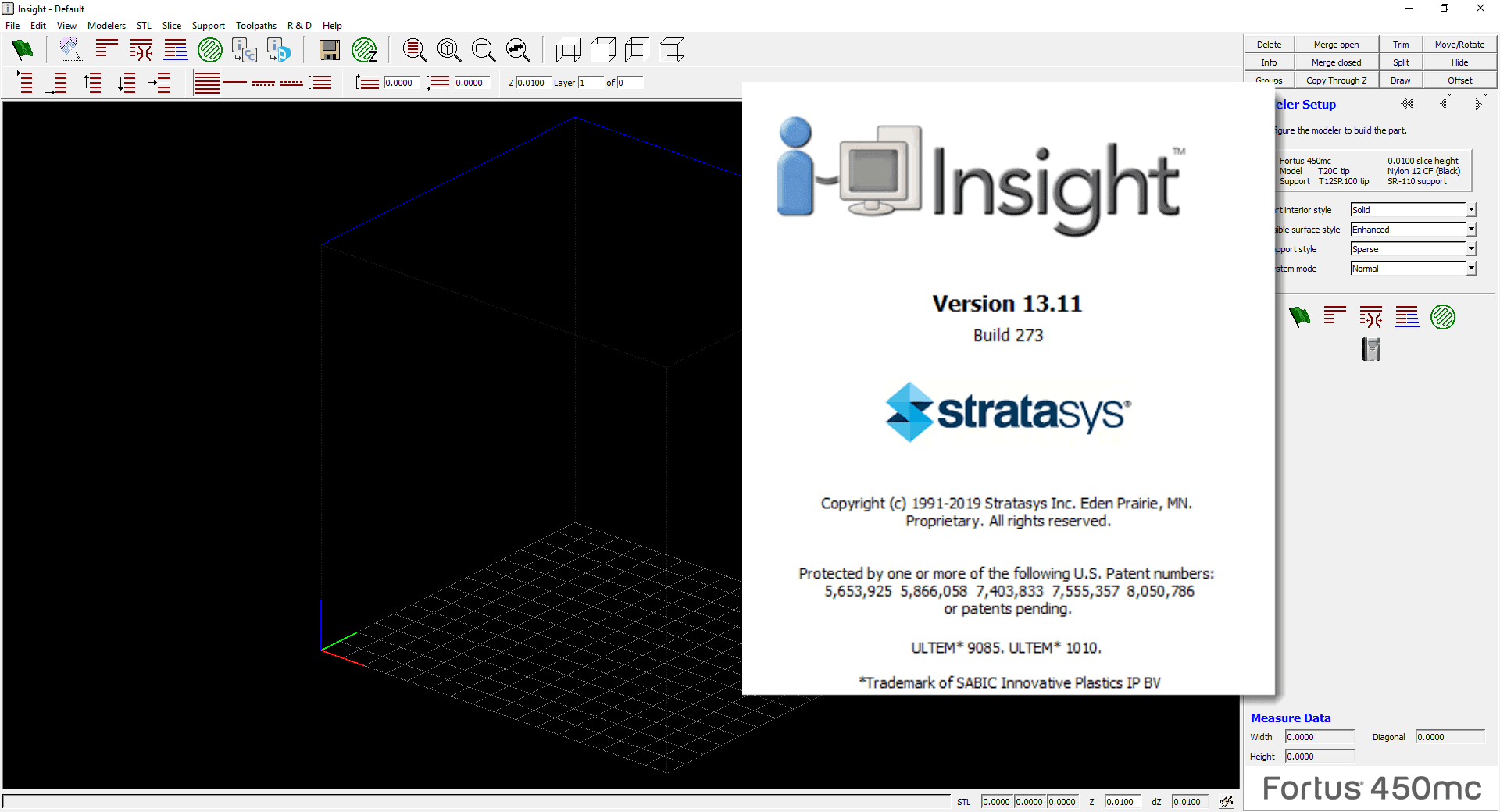Viewport: 1500px width, 812px height.
Task: Click the down-arrow layer lines icon
Action: pyautogui.click(x=127, y=83)
